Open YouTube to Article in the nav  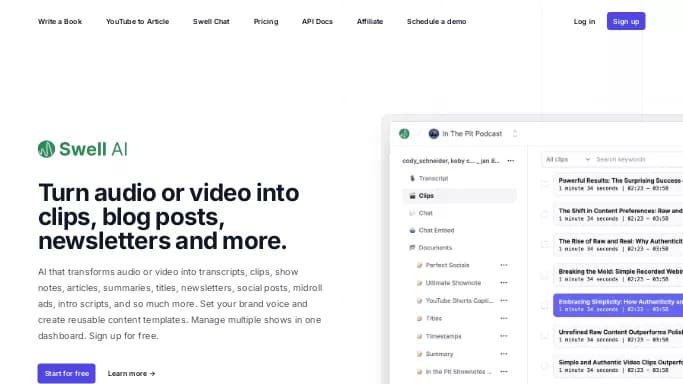point(137,21)
